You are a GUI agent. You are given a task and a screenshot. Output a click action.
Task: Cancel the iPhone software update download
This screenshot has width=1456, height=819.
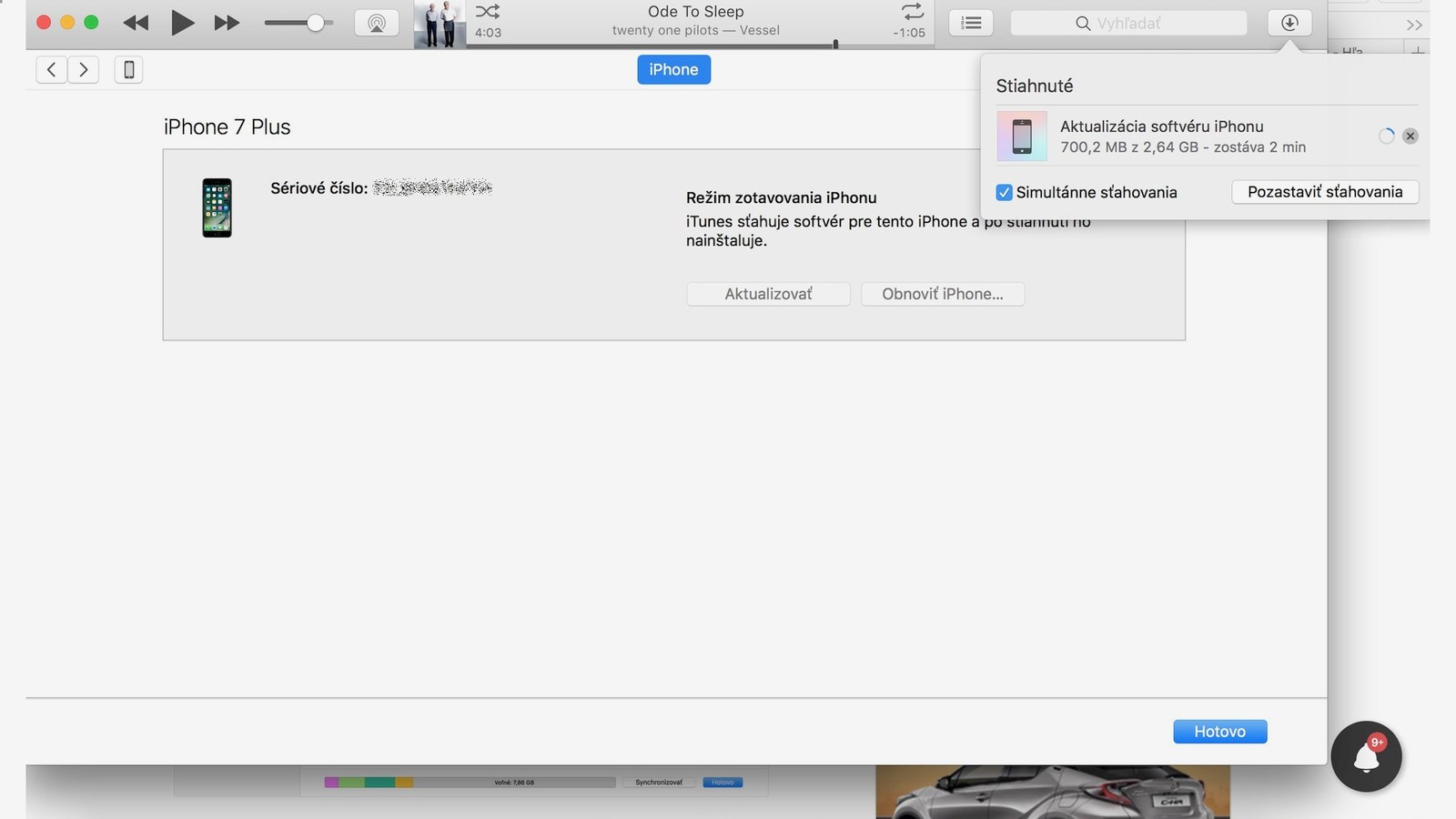[1410, 136]
